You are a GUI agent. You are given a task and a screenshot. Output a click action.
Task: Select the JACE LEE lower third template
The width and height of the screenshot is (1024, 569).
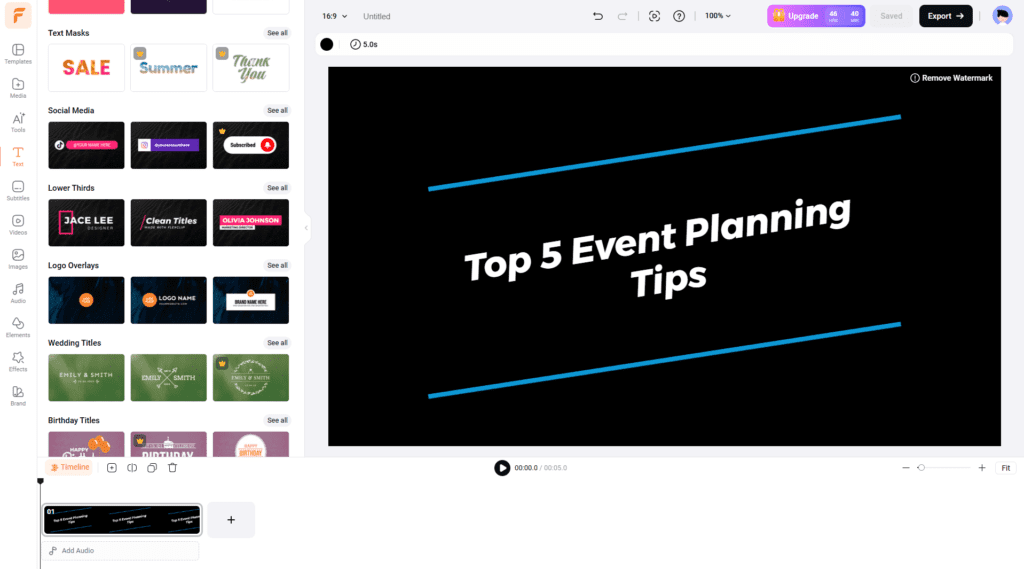click(86, 223)
